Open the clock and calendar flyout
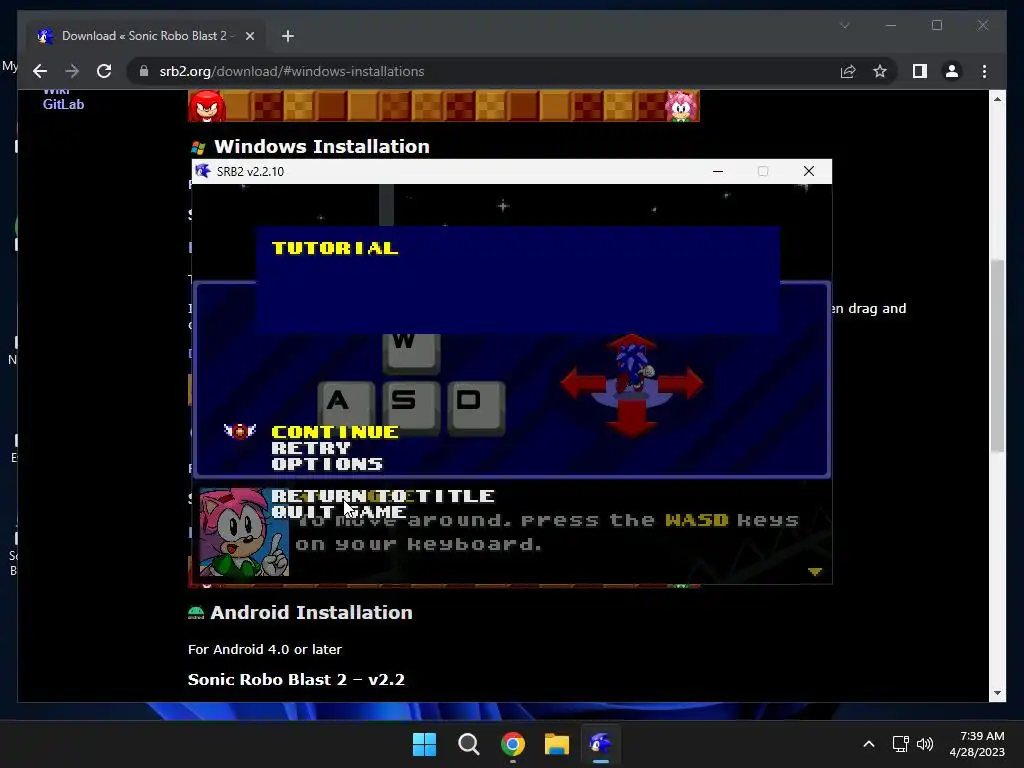This screenshot has height=768, width=1024. tap(977, 744)
